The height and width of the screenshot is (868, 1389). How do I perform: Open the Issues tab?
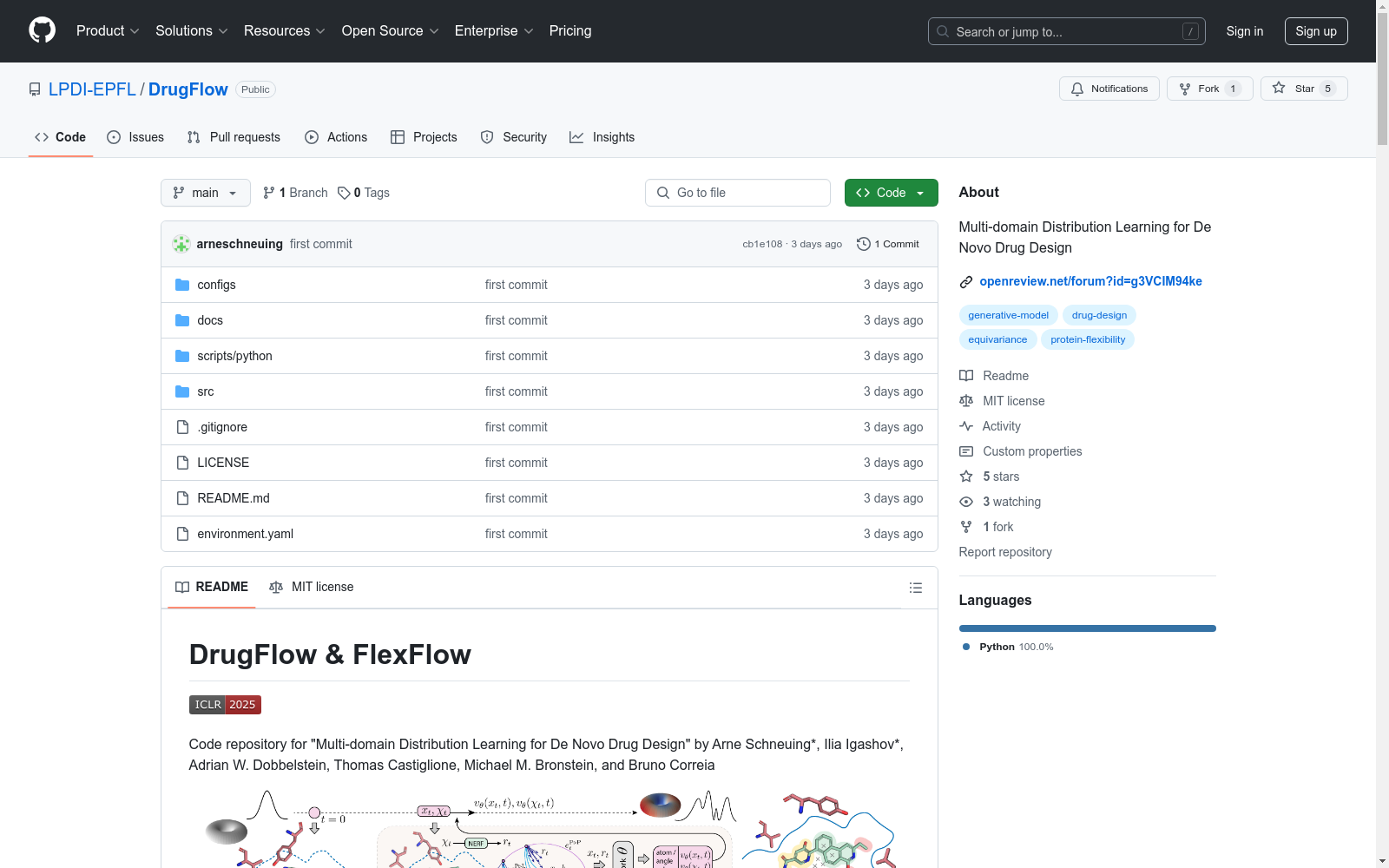[x=135, y=137]
